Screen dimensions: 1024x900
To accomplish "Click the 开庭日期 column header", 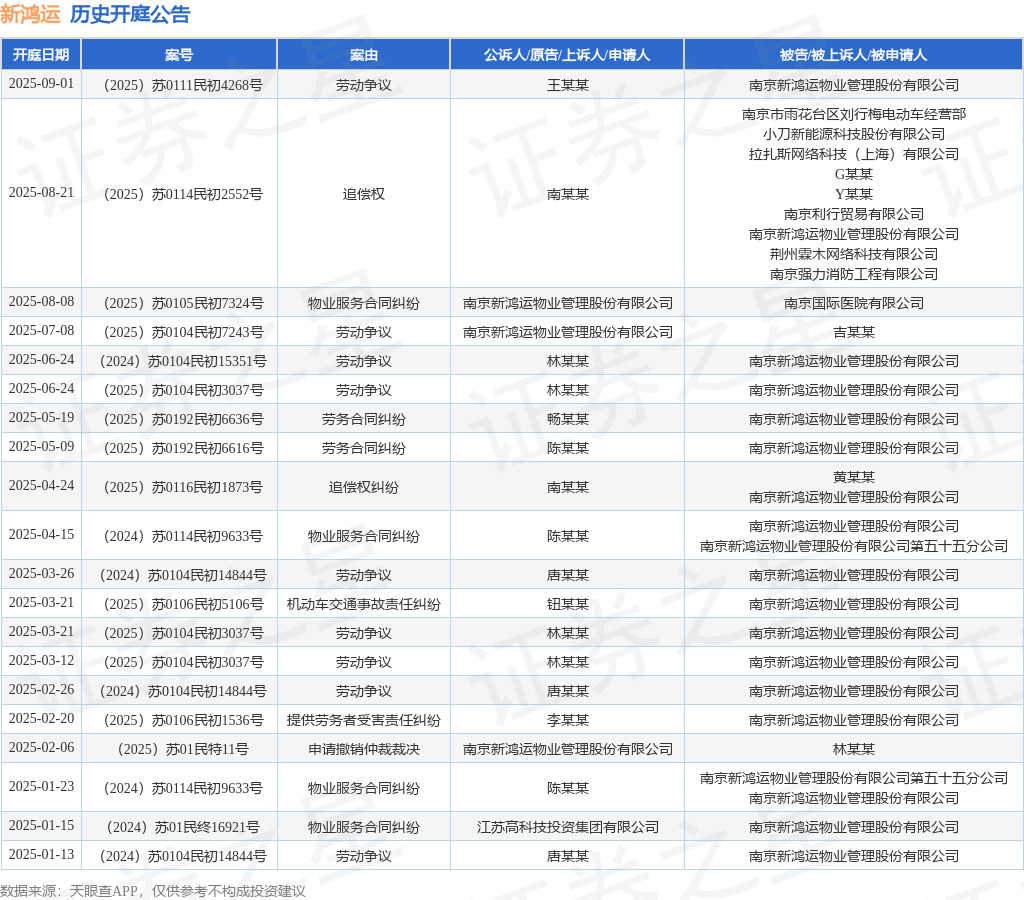I will point(41,55).
